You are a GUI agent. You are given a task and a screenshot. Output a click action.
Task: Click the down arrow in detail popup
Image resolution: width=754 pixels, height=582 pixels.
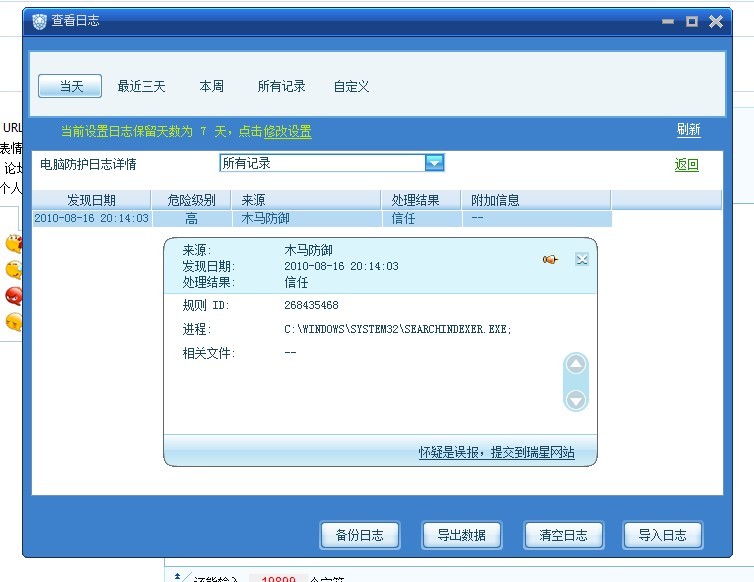coord(576,400)
